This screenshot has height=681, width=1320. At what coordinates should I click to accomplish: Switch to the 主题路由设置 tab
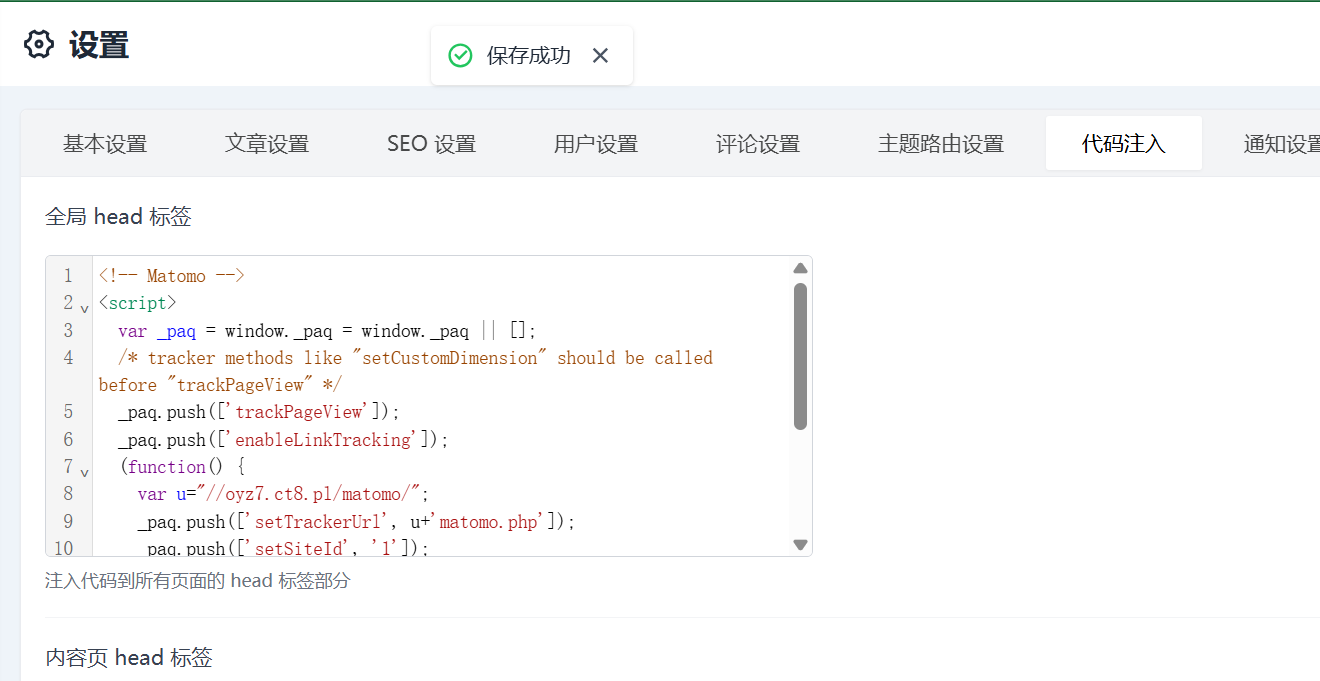coord(941,144)
